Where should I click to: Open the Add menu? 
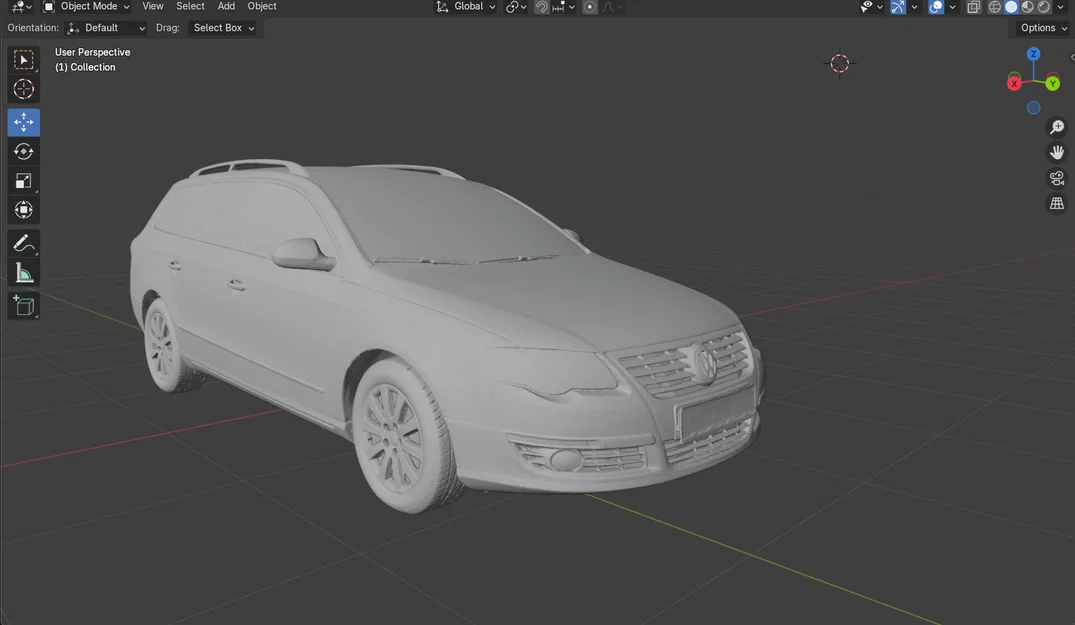point(226,6)
